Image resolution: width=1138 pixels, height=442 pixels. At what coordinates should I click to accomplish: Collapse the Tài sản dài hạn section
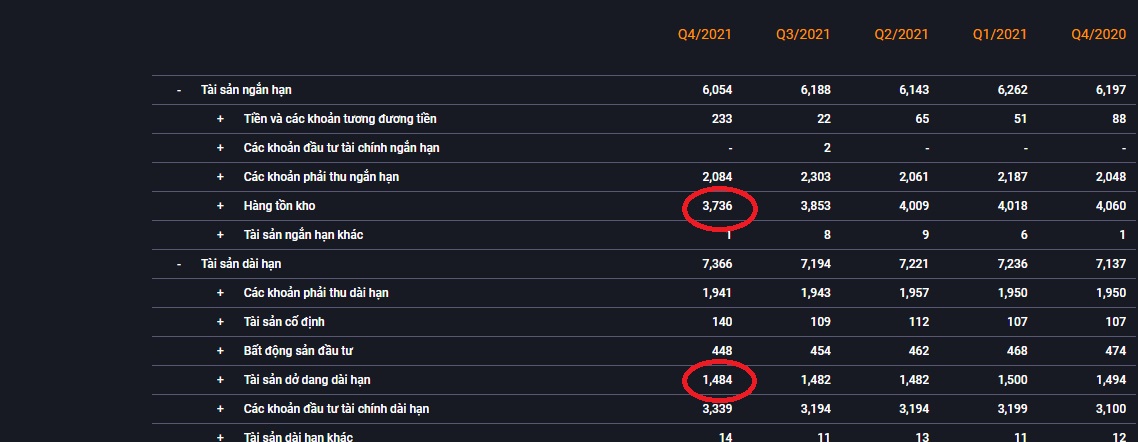tap(179, 264)
